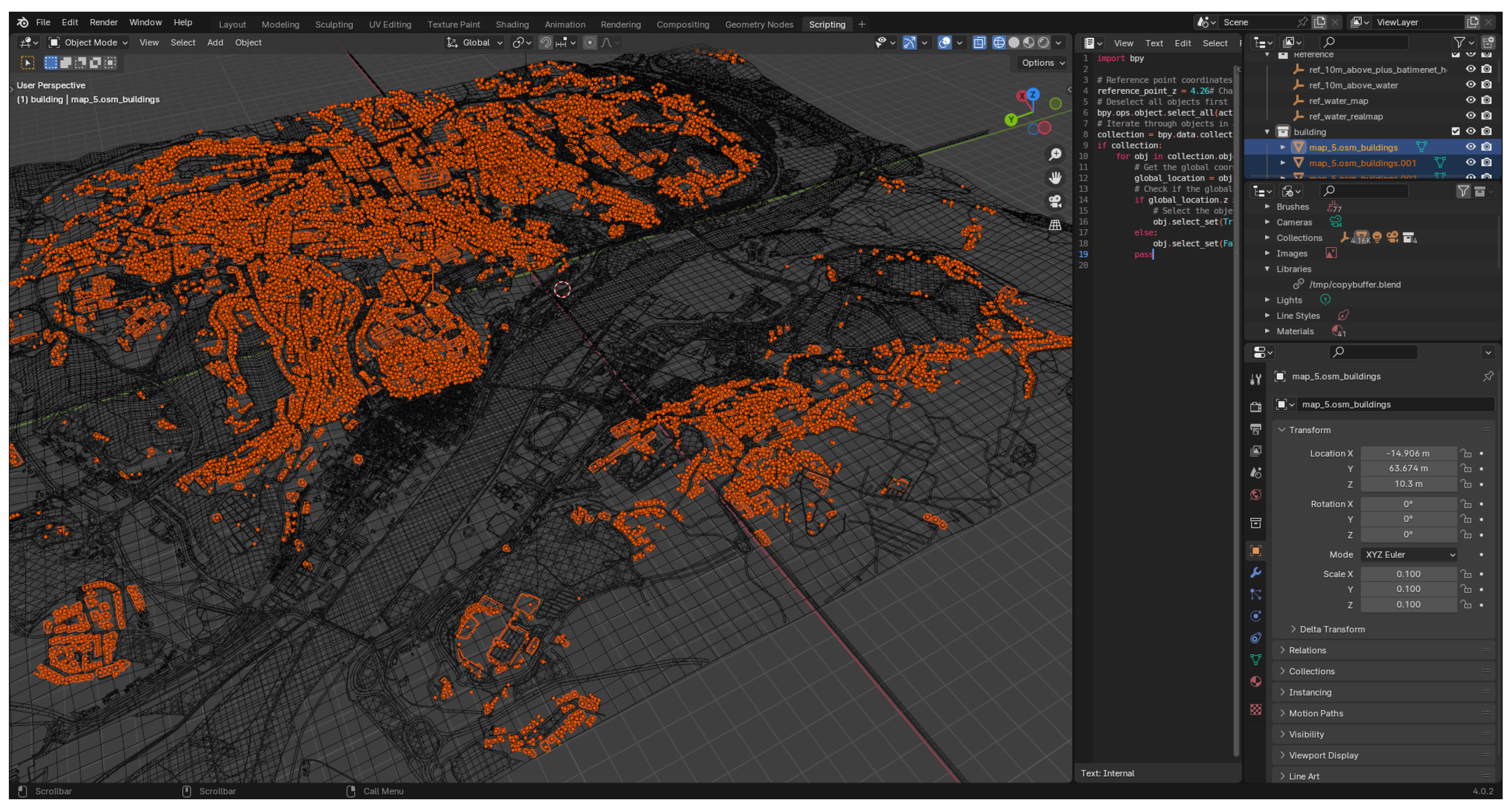Expand the Delta Transform panel
The image size is (1512, 810).
1331,629
